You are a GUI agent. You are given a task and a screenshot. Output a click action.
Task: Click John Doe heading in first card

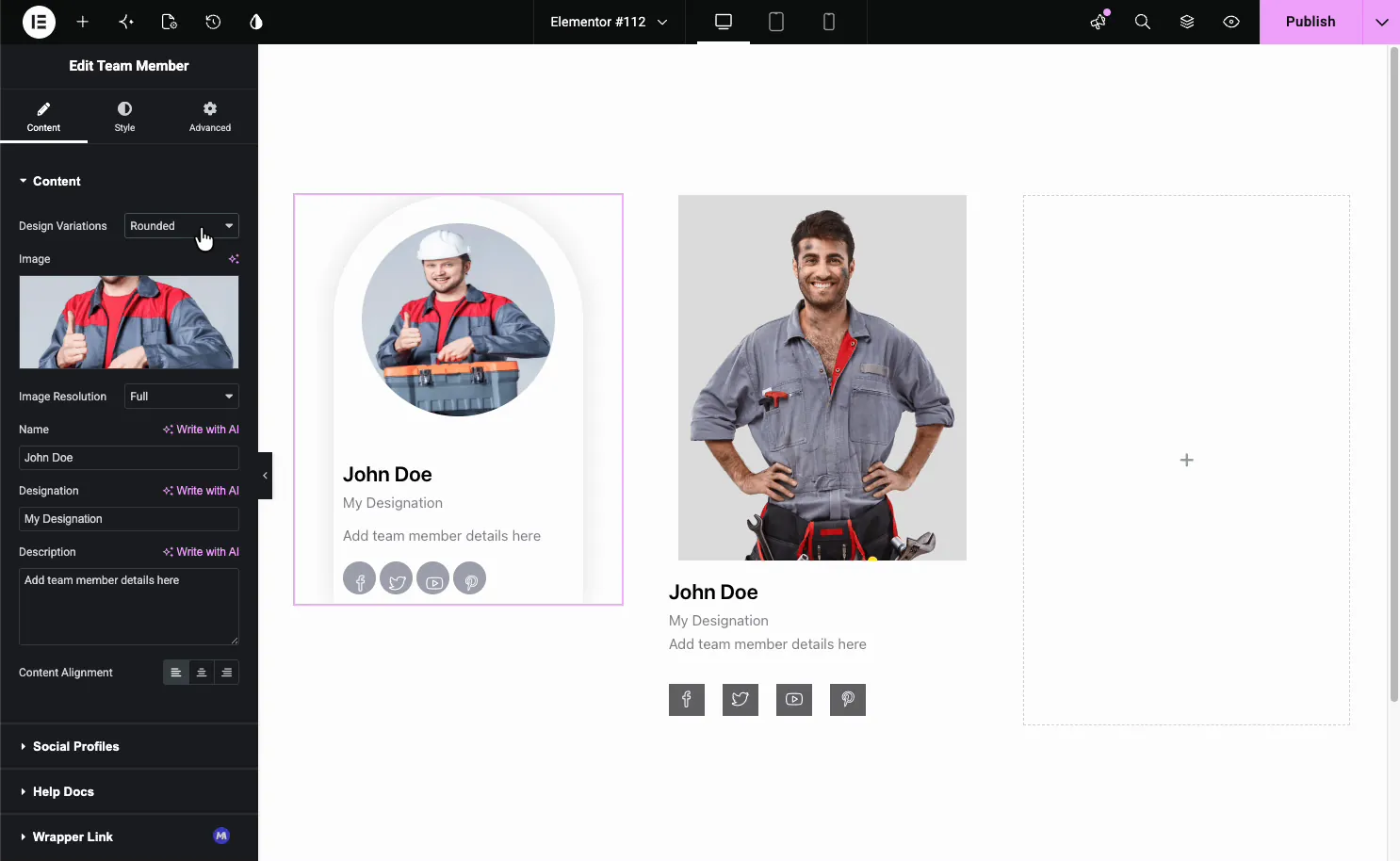pos(387,475)
